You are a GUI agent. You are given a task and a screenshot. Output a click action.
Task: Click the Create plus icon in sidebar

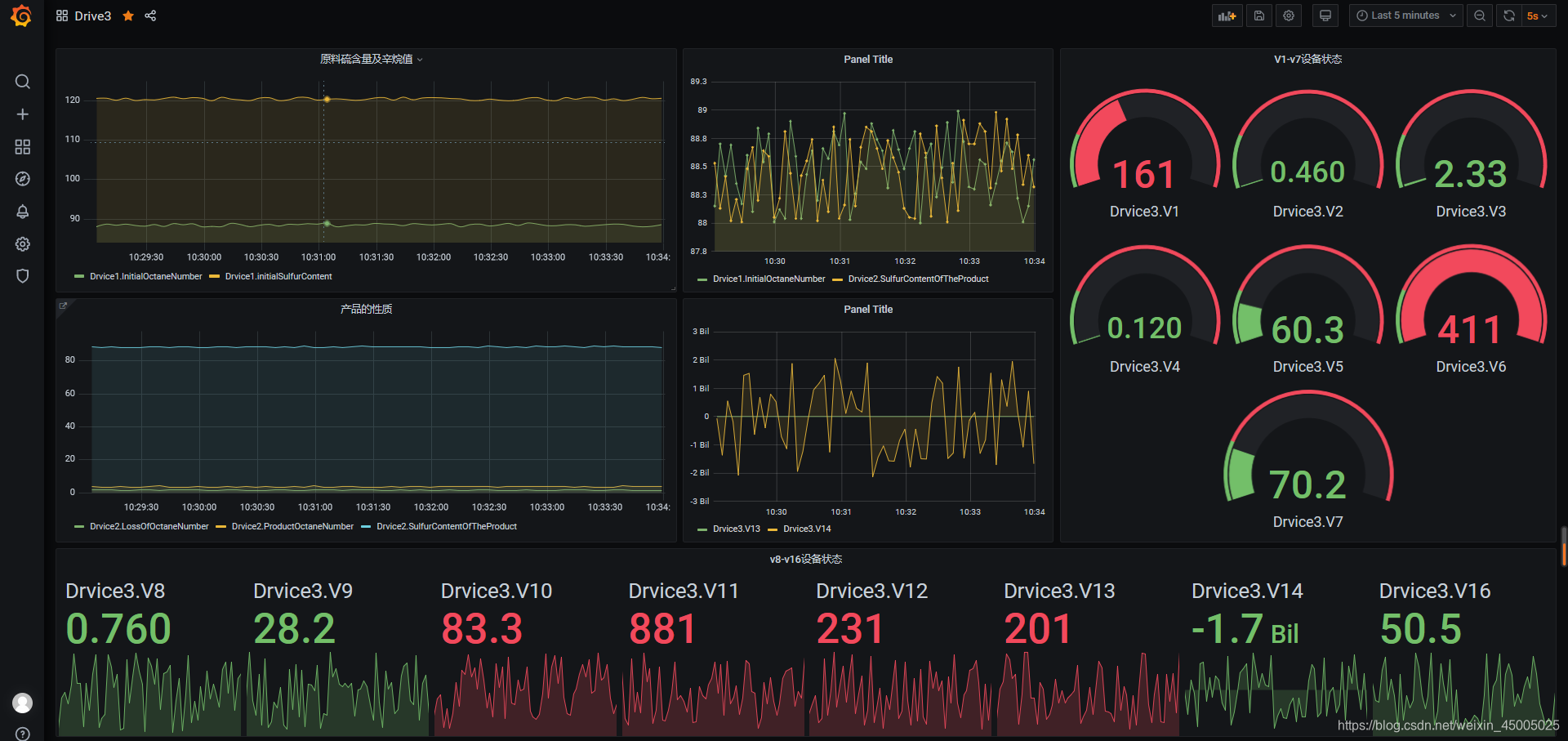[x=23, y=114]
